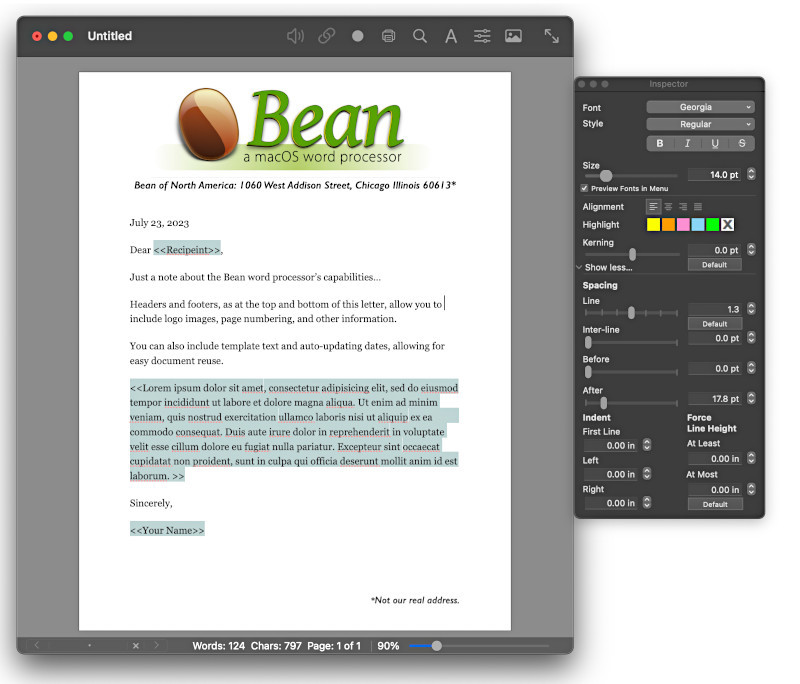Click the status bar X icon
Image resolution: width=800 pixels, height=684 pixels.
136,646
